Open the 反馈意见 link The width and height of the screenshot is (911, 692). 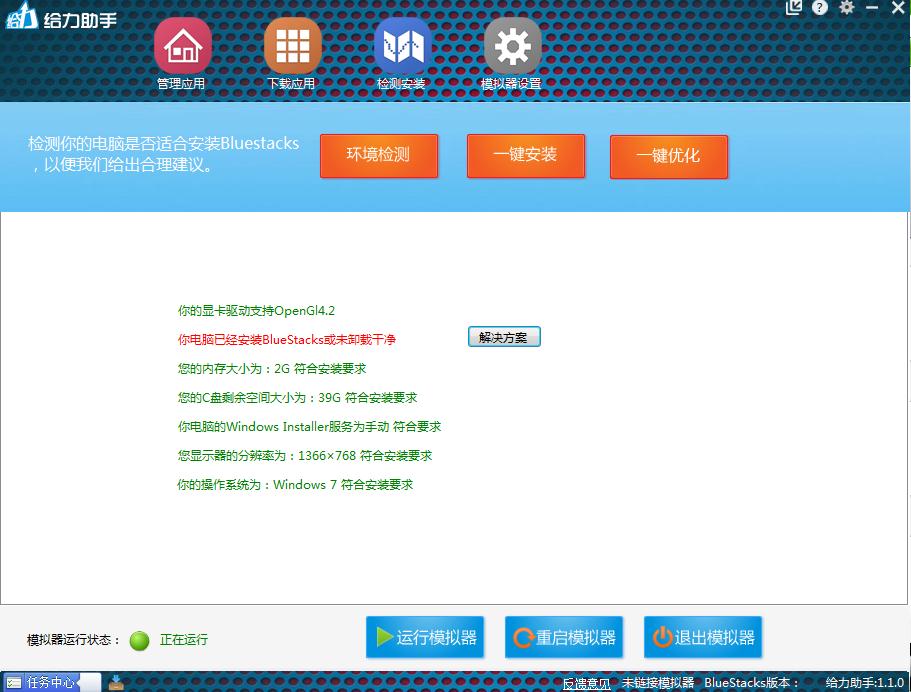coord(586,683)
